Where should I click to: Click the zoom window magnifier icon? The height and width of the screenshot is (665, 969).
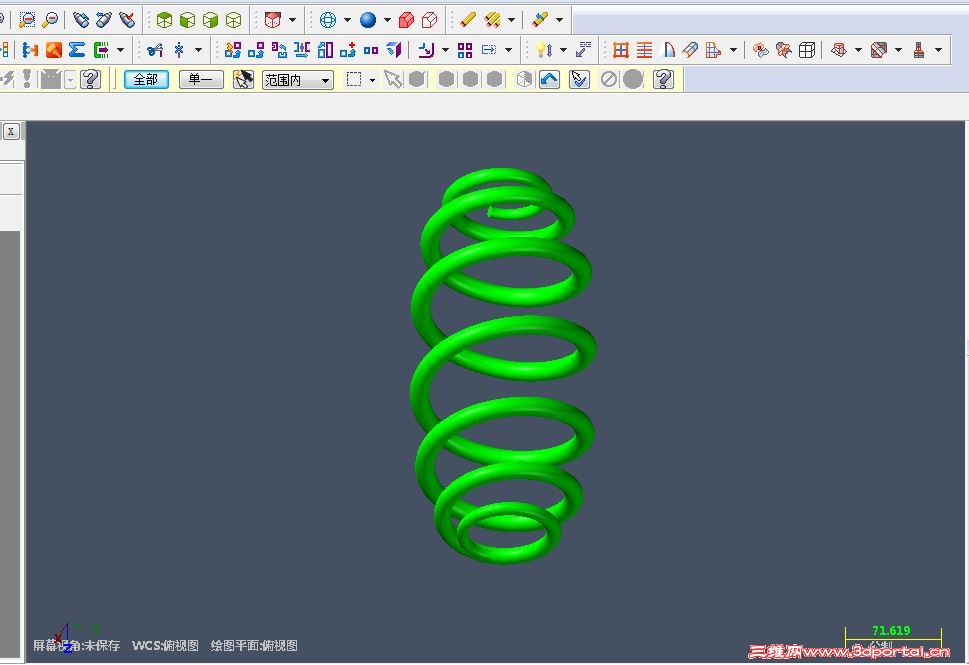(27, 20)
